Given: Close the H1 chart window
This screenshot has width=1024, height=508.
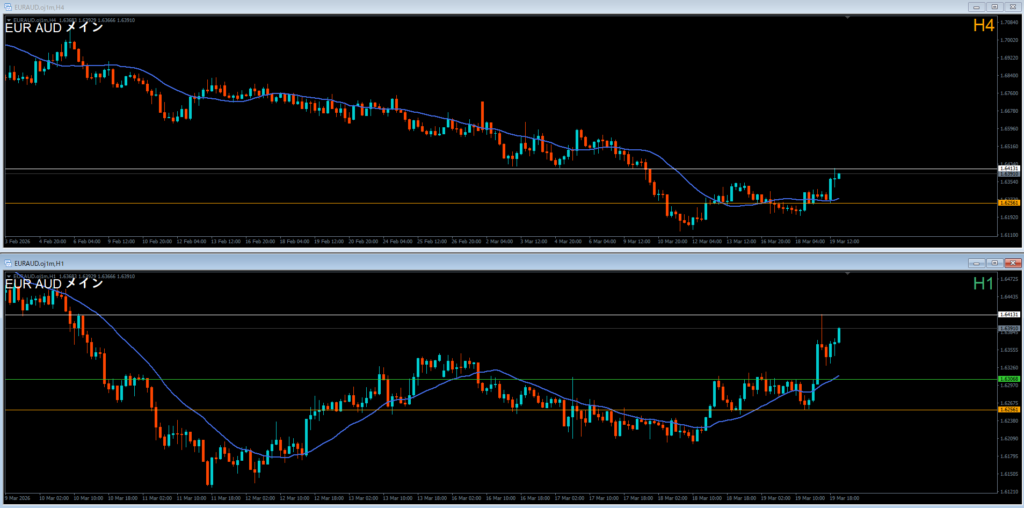Looking at the screenshot, I should pos(1011,262).
